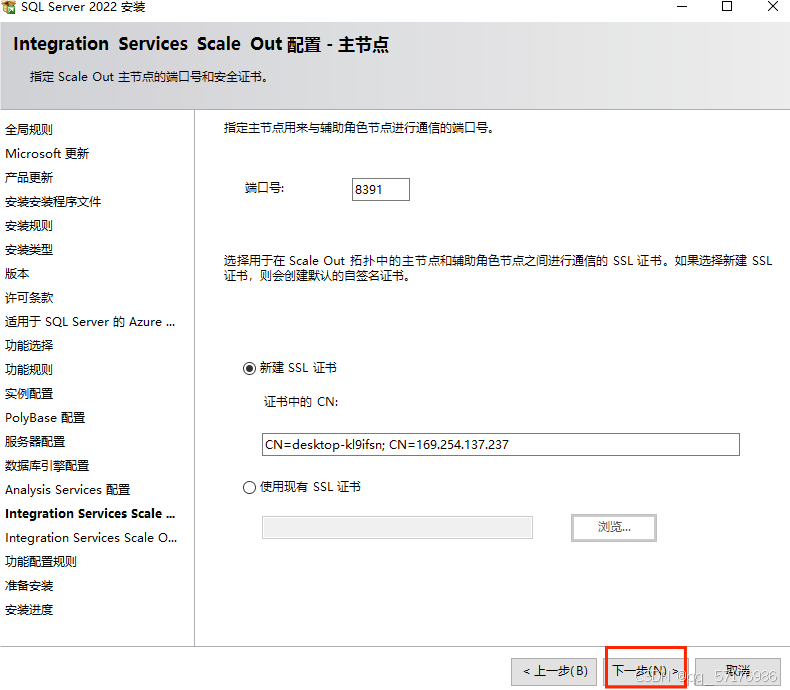Go back with 上一步(B) button
Image resolution: width=790 pixels, height=690 pixels.
(x=554, y=671)
